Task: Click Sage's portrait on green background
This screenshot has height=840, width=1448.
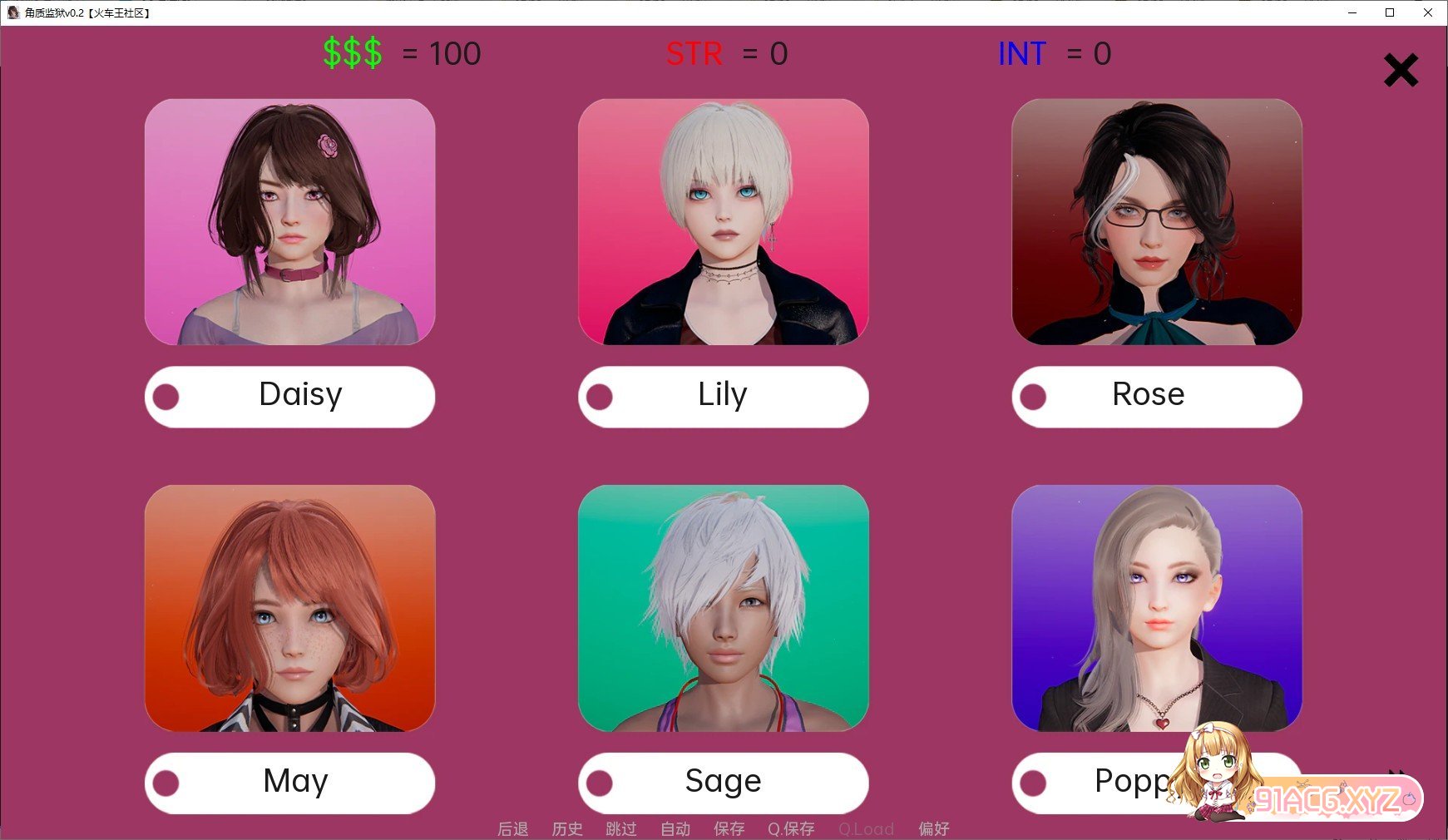Action: coord(723,608)
